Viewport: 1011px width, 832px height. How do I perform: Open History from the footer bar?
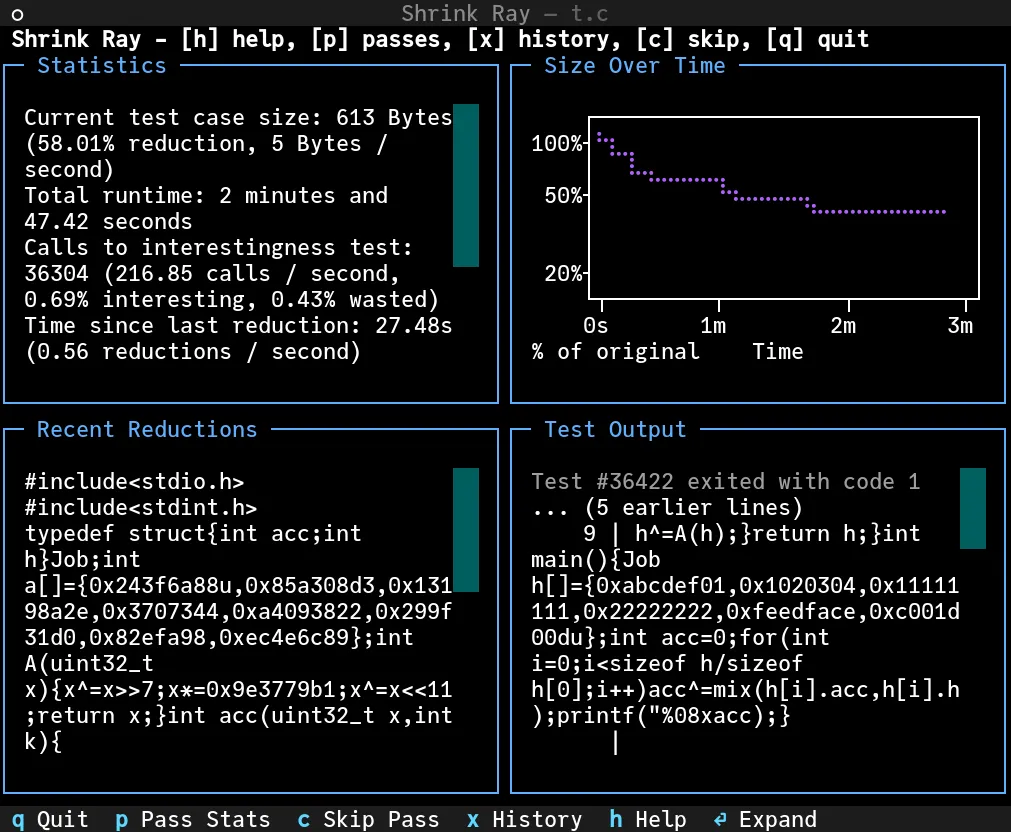point(524,819)
